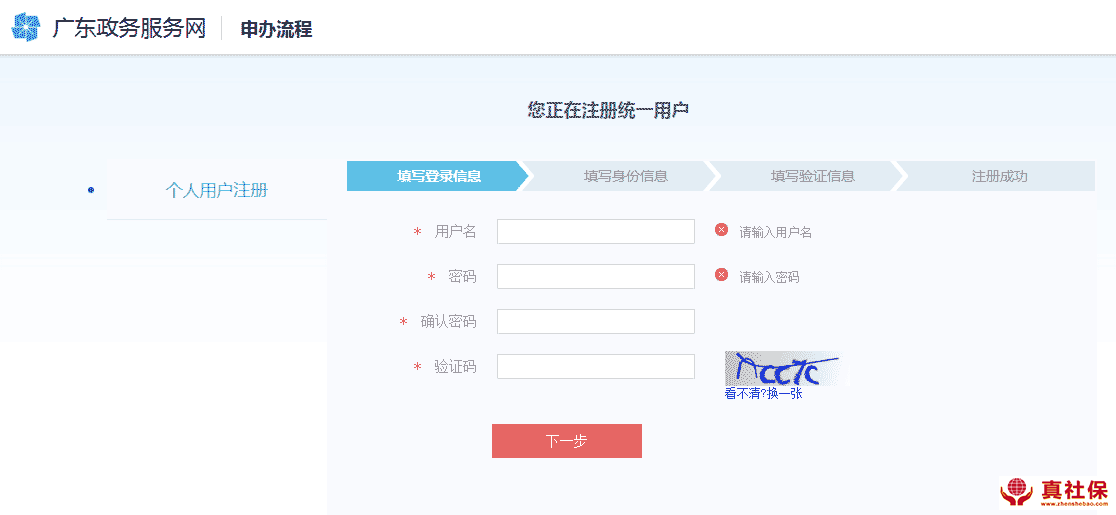Click the red error icon beside 用户名
The width and height of the screenshot is (1116, 515).
(721, 230)
